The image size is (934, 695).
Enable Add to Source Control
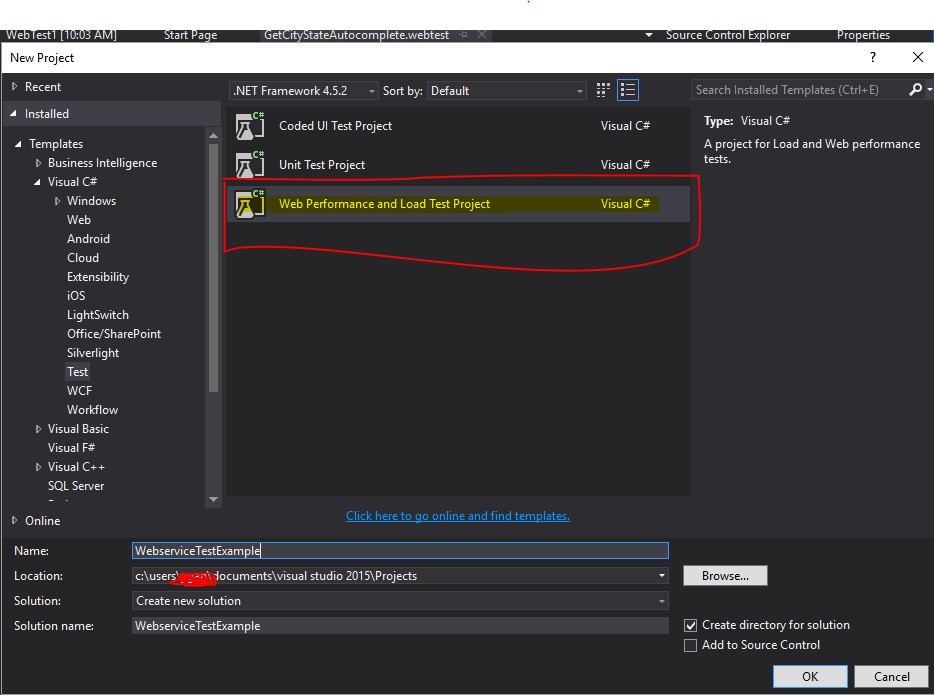[x=690, y=645]
